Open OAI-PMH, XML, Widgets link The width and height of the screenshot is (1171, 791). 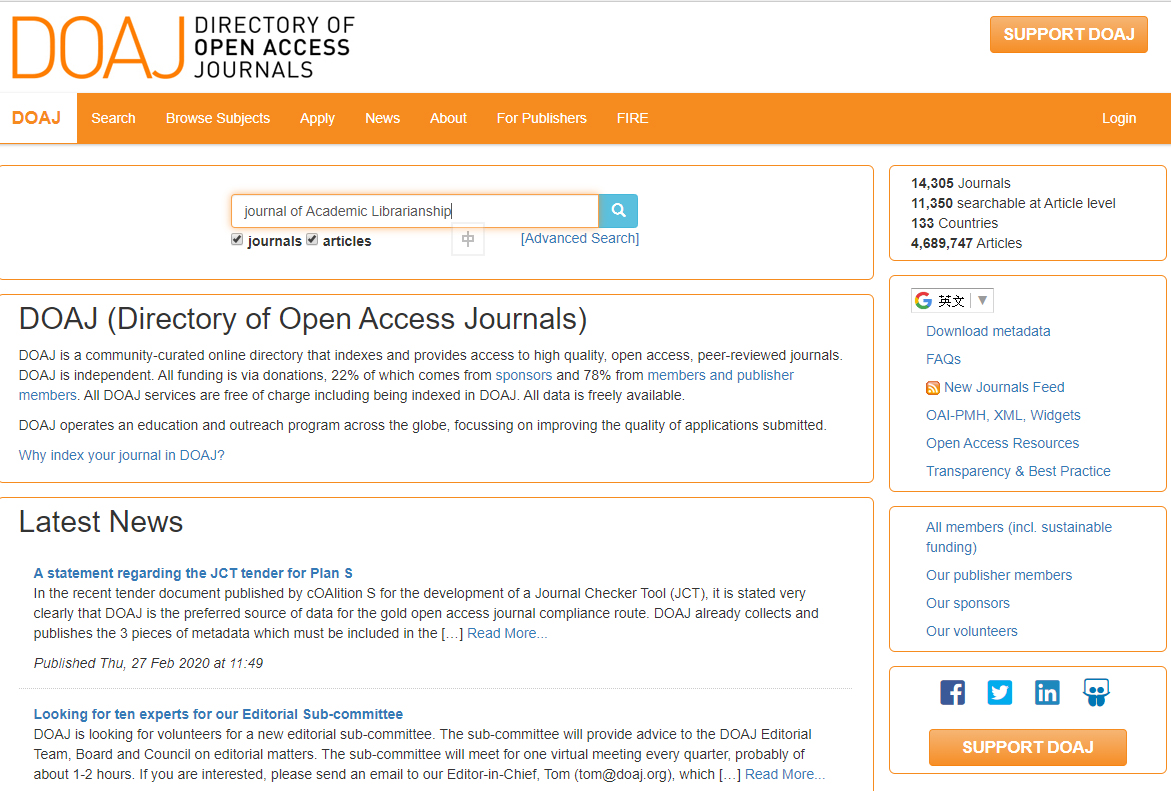1003,415
